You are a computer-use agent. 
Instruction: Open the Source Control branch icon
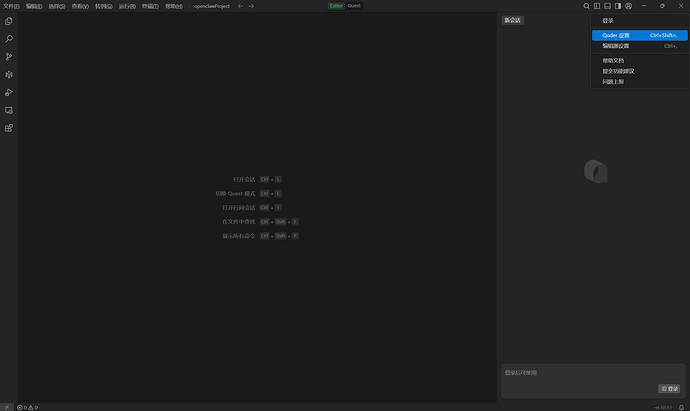(9, 57)
